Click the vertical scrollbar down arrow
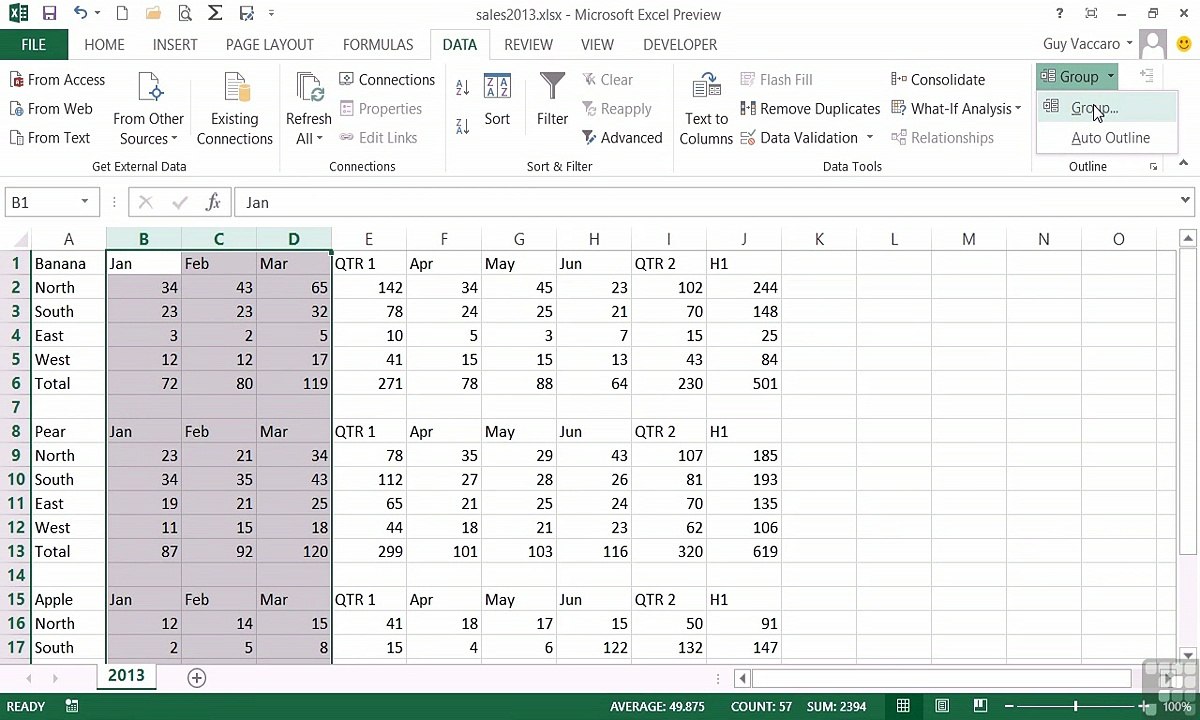 tap(1188, 656)
